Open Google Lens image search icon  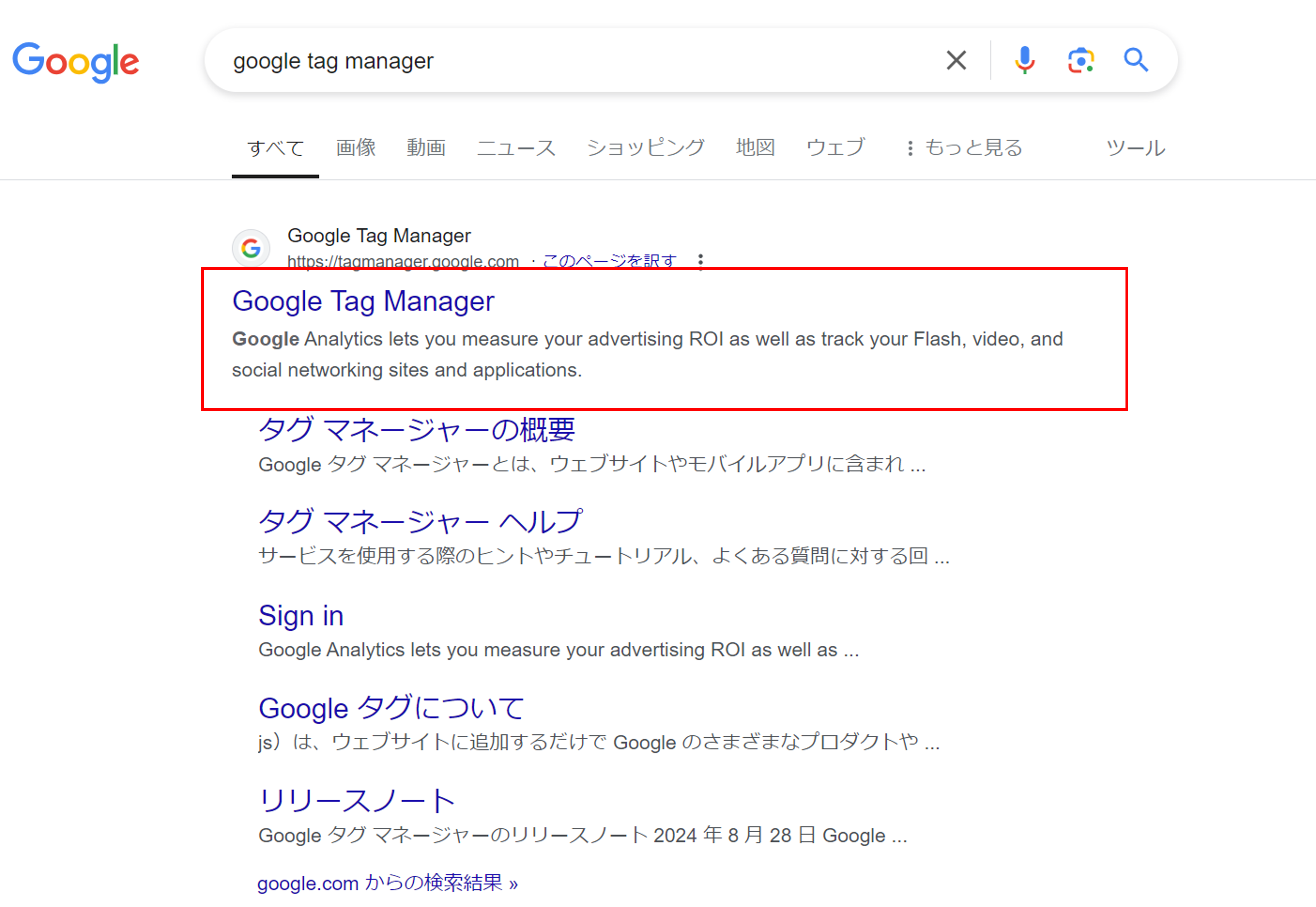coord(1080,60)
